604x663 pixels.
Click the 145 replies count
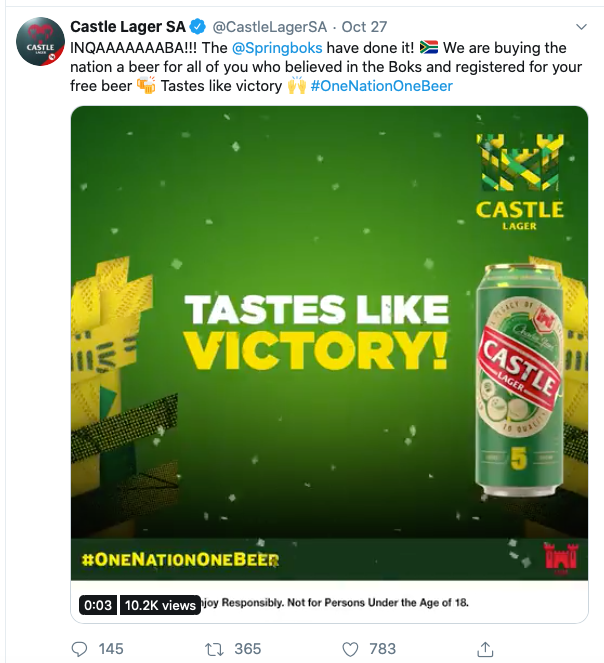[x=111, y=649]
